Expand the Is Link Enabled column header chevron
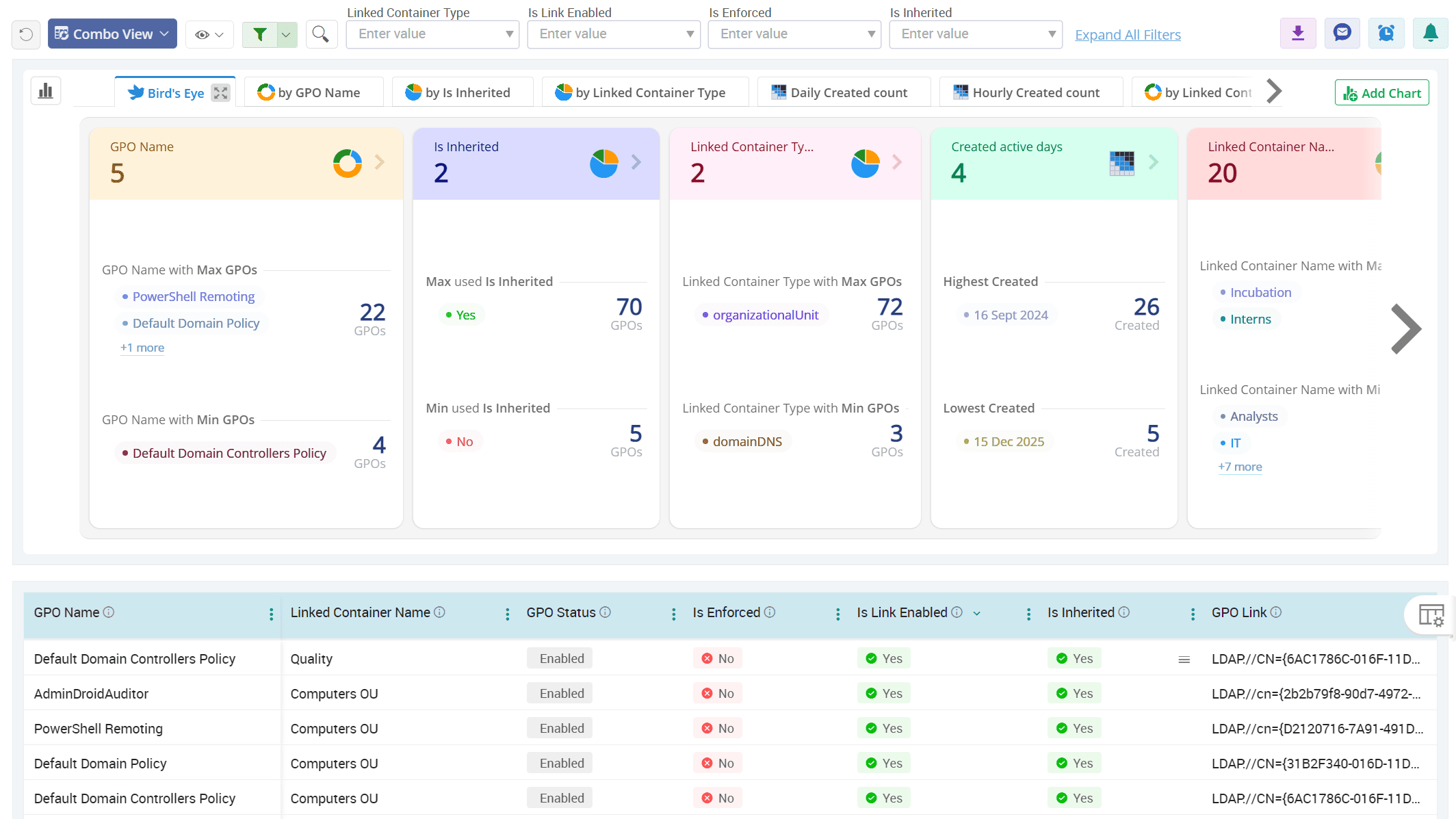Screen dimensions: 1456x819 pos(977,613)
